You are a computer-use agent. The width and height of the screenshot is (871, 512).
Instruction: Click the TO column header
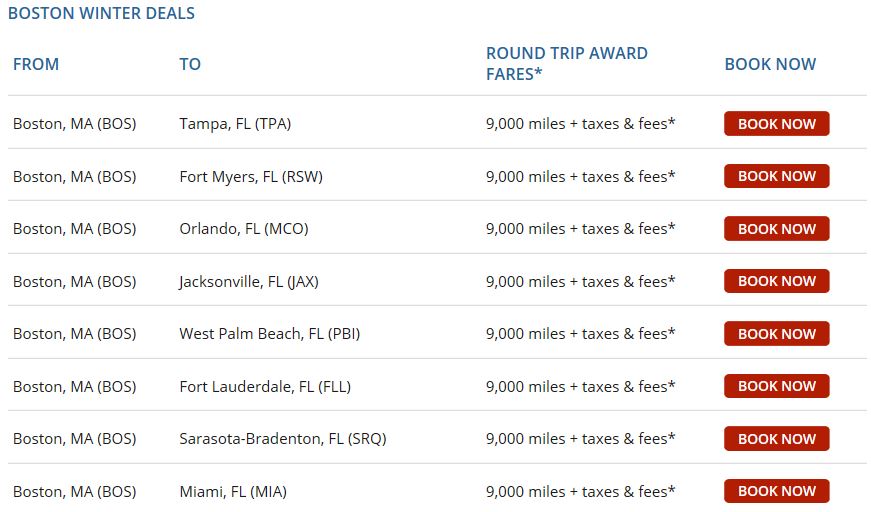click(x=190, y=64)
